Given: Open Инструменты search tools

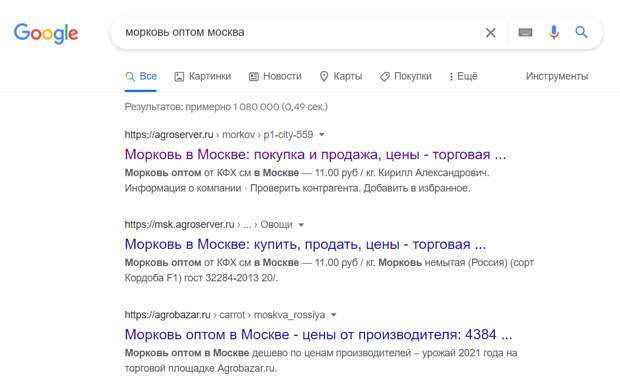Looking at the screenshot, I should (x=557, y=76).
